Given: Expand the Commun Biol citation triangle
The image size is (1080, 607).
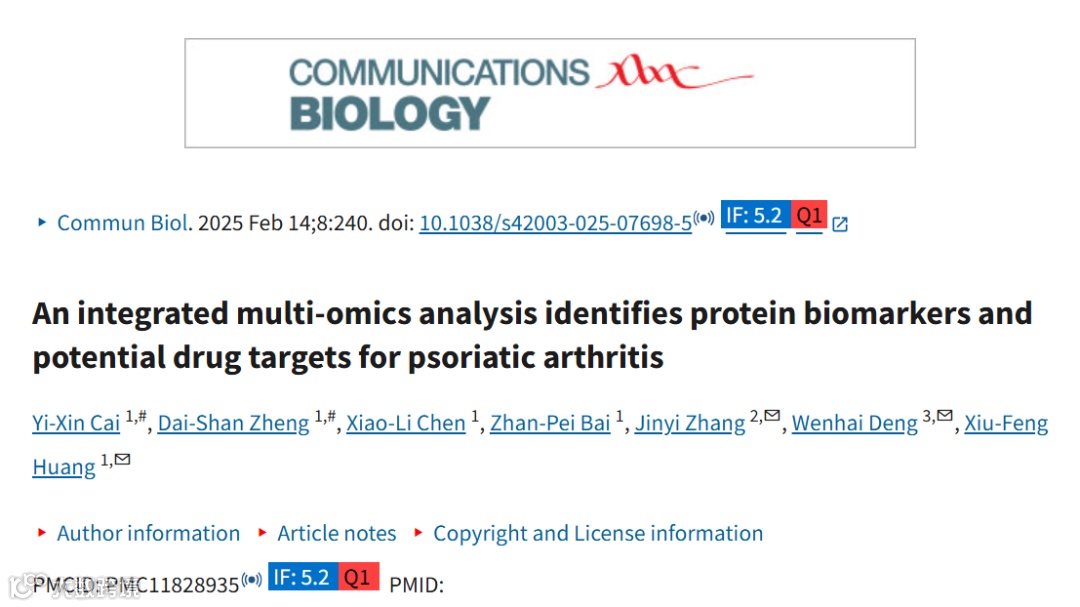Looking at the screenshot, I should click(42, 222).
